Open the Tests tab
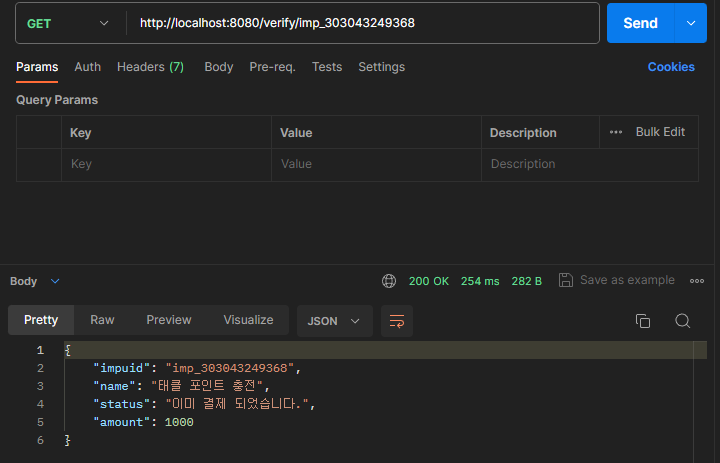720x463 pixels. pyautogui.click(x=327, y=67)
